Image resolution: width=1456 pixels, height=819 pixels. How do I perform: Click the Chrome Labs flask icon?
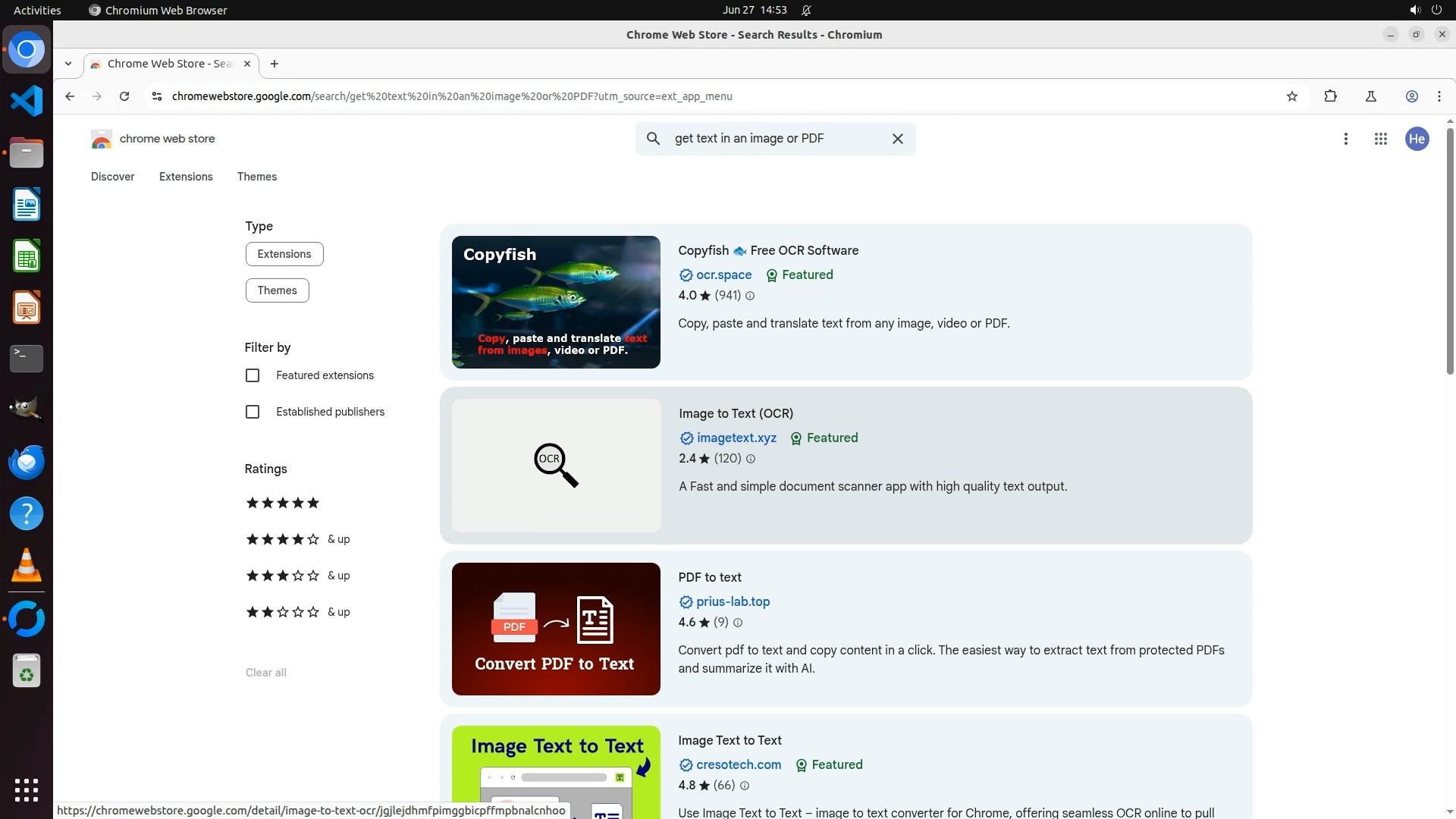point(1370,96)
